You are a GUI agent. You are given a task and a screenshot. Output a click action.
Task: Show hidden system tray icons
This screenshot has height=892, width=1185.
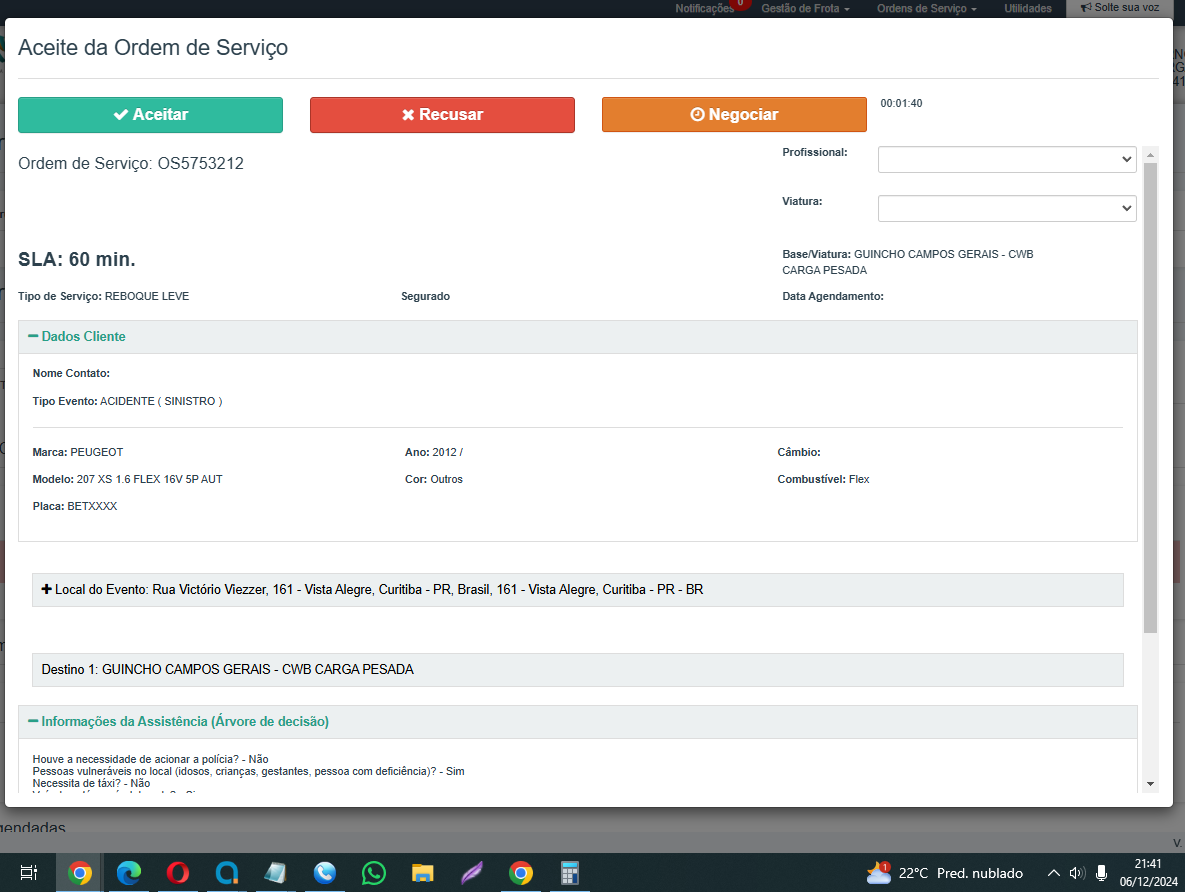point(1054,873)
